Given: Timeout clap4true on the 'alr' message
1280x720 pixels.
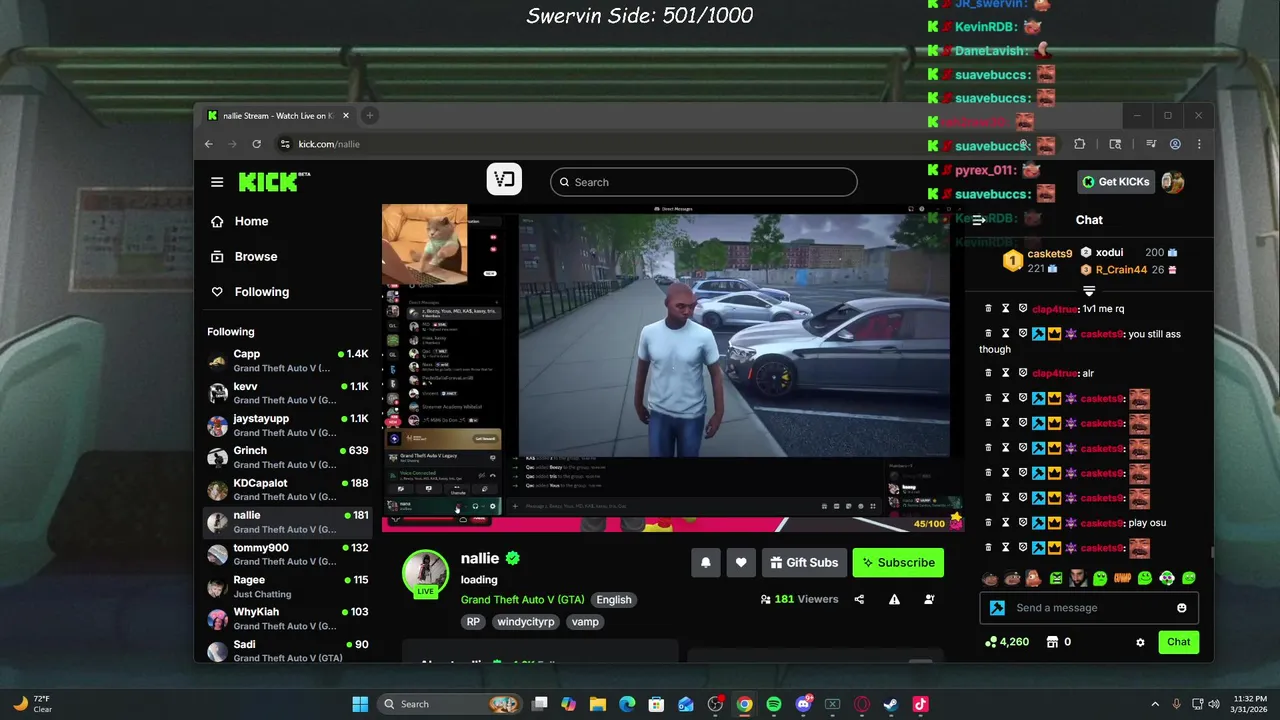Looking at the screenshot, I should (1006, 373).
